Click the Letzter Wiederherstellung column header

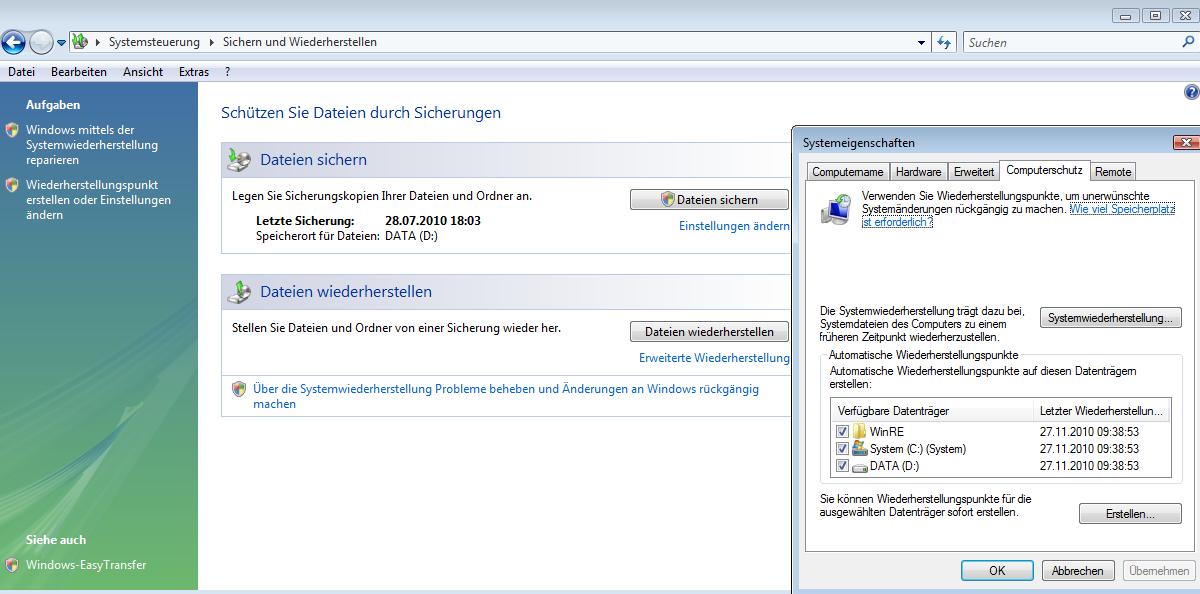point(1100,411)
